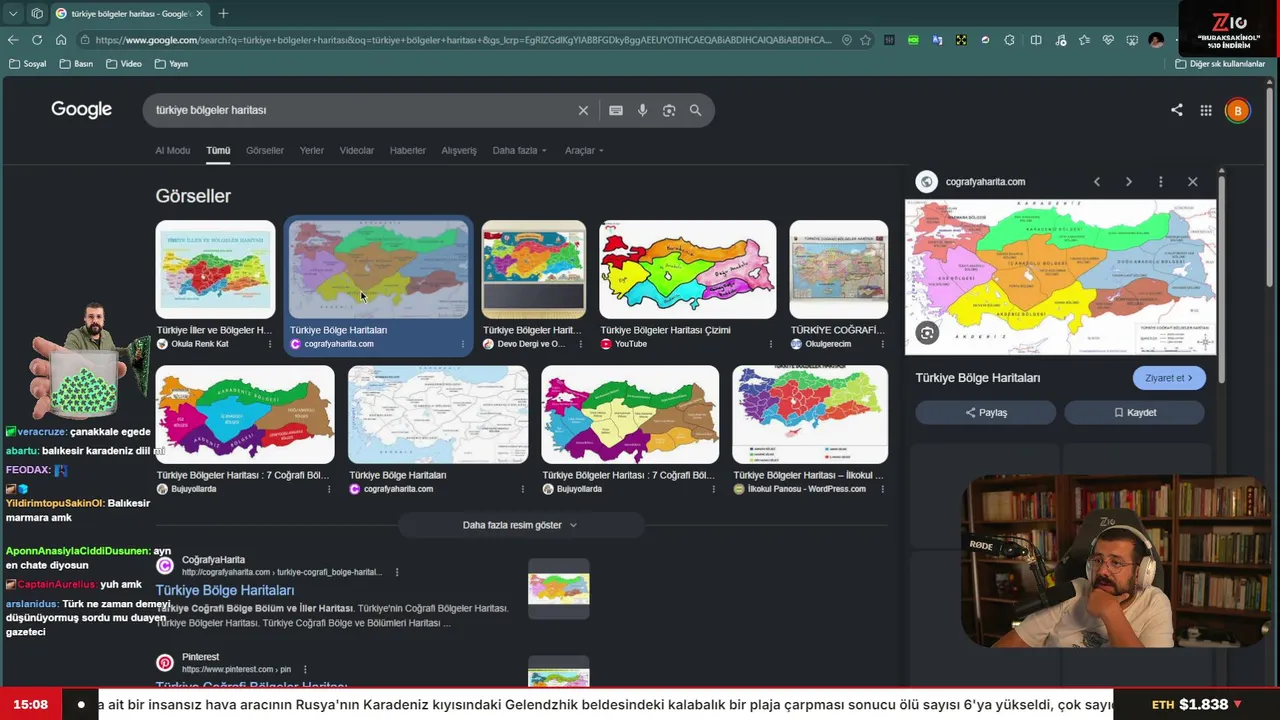Screen dimensions: 1280x720
Task: Open the Pinterest result site name
Action: tap(200, 657)
